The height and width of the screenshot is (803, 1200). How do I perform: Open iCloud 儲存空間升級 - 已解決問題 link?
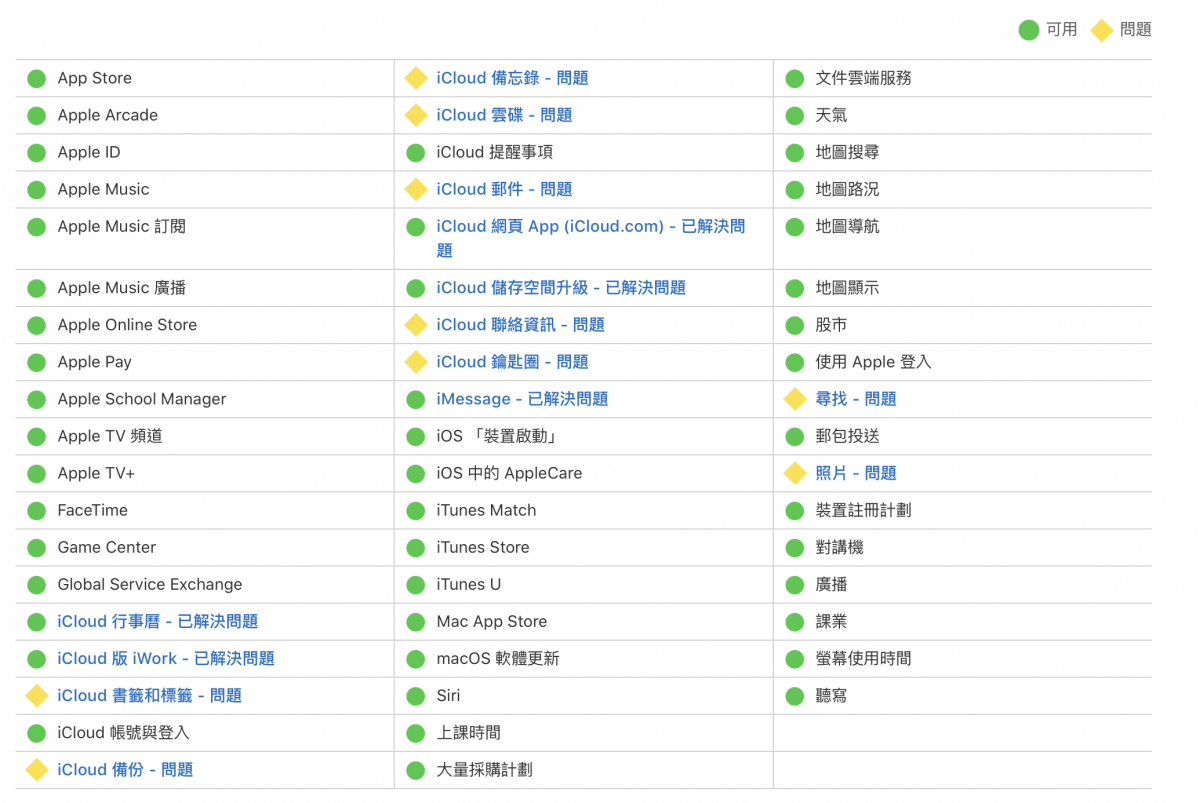pos(561,288)
